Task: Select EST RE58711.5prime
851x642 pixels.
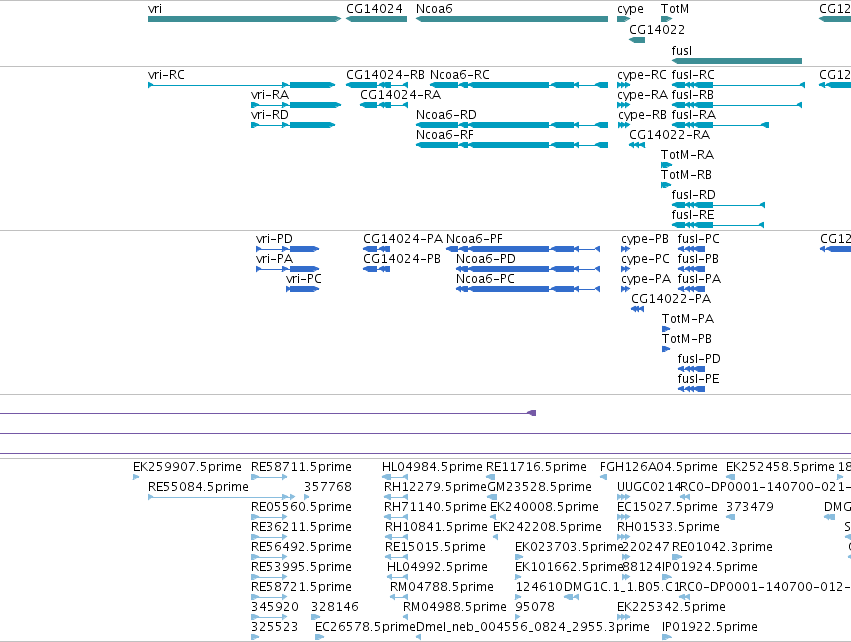Action: pyautogui.click(x=269, y=477)
